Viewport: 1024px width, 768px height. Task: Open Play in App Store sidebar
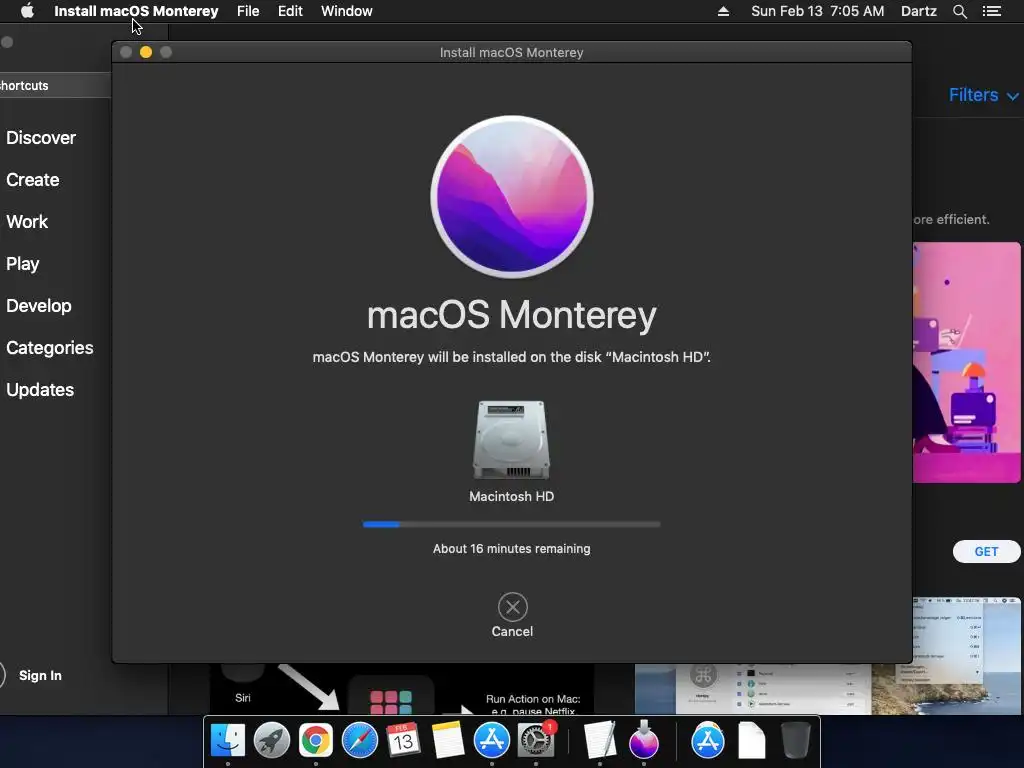23,264
